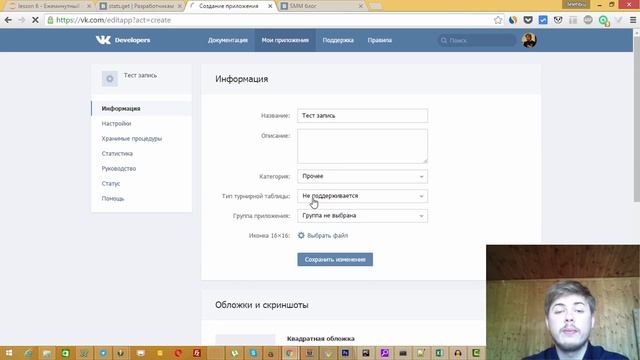Click the green padlock in the address bar

point(50,20)
